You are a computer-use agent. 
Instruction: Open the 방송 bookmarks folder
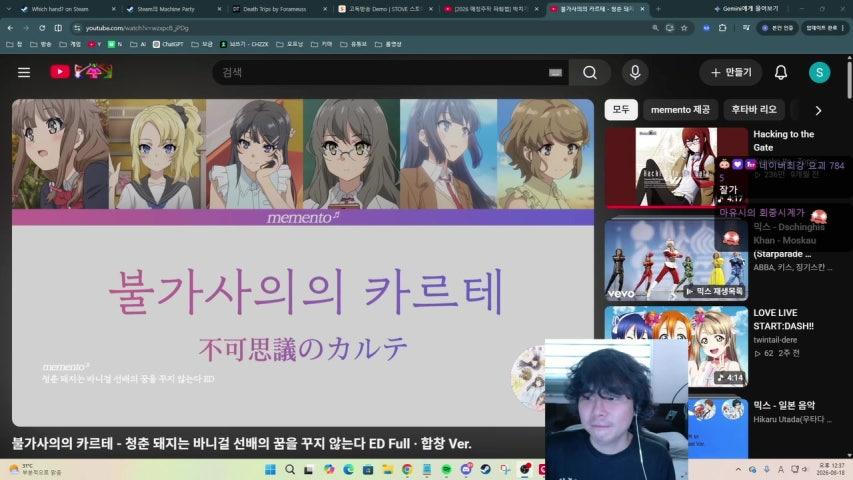41,44
